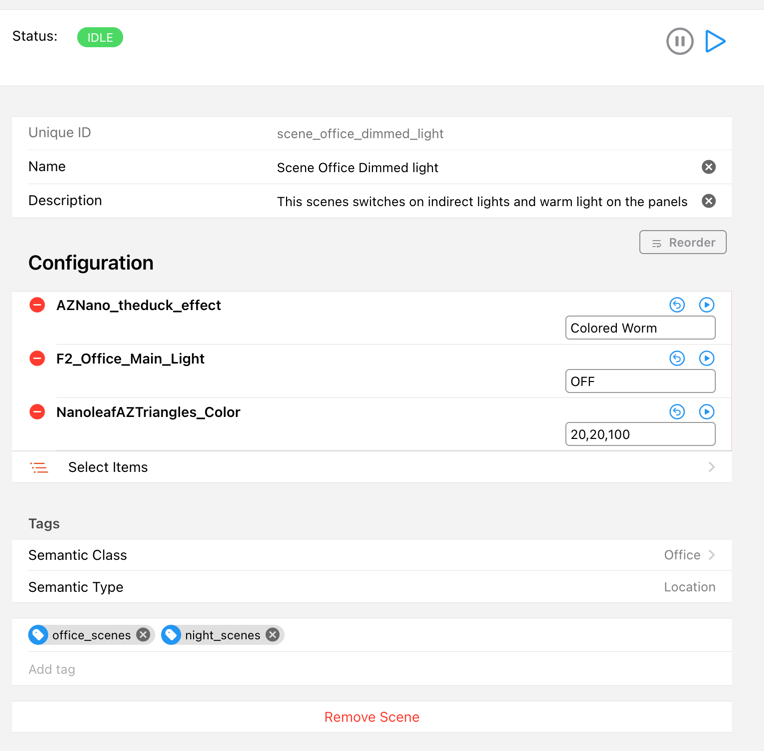
Task: Expand the Semantic Class Office option
Action: click(x=690, y=555)
